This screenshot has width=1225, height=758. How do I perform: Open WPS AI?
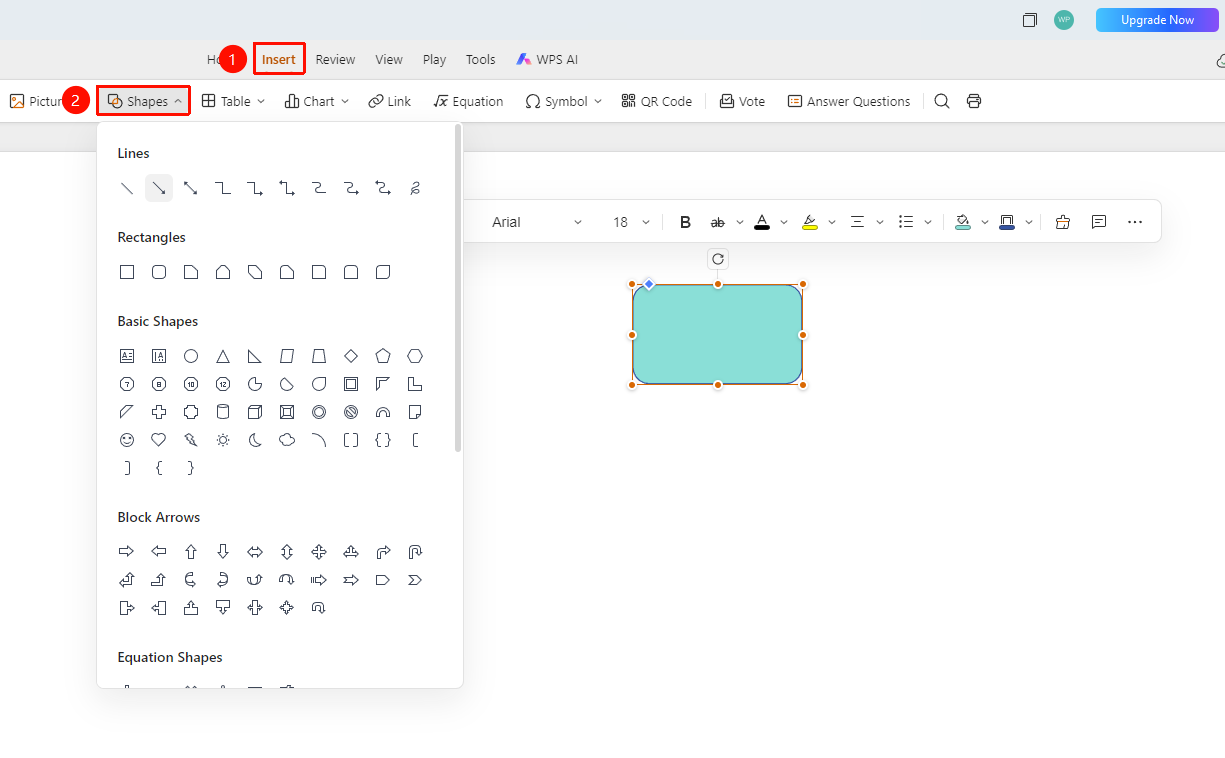pyautogui.click(x=547, y=60)
